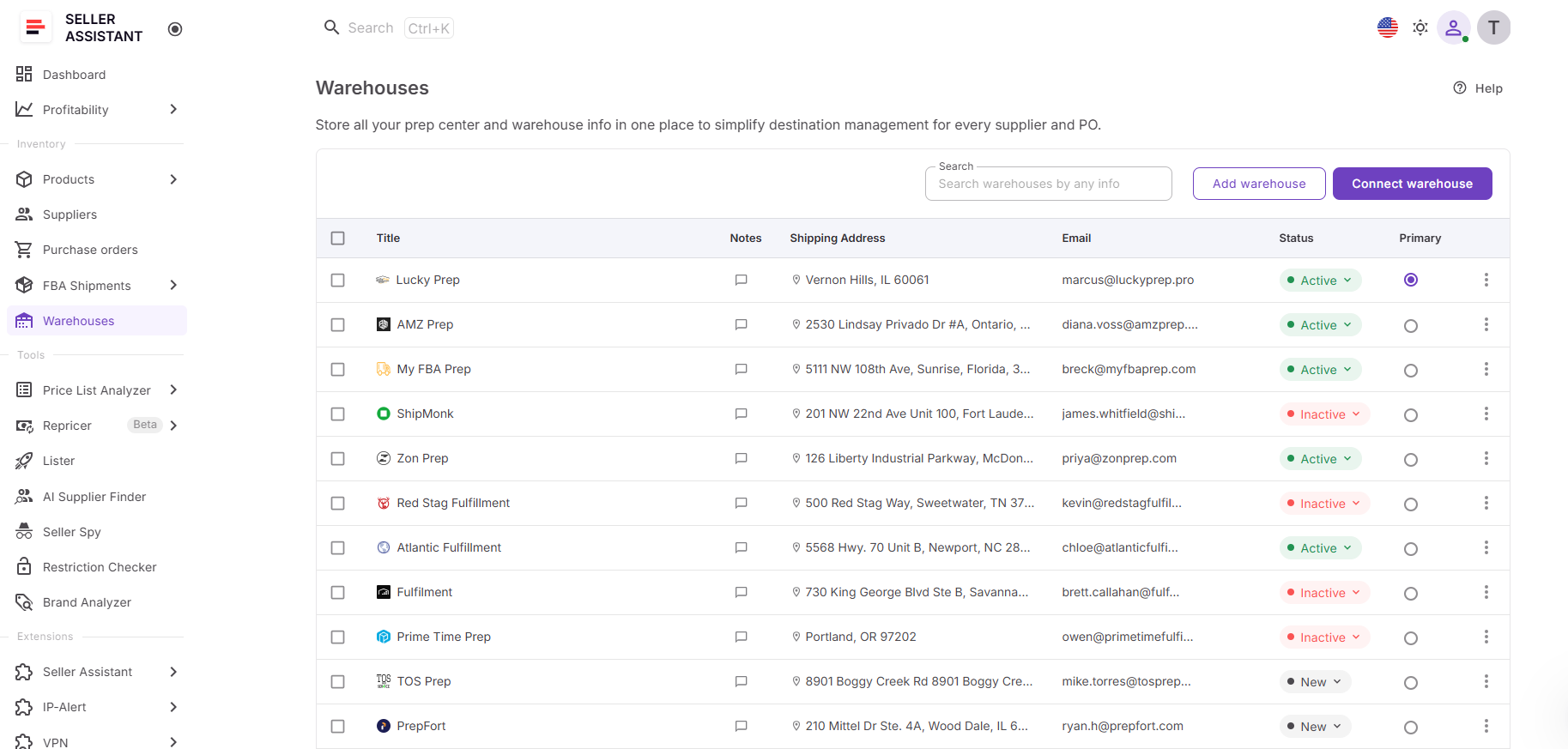Sort the table by Title column header
The width and height of the screenshot is (1568, 749).
tap(388, 238)
